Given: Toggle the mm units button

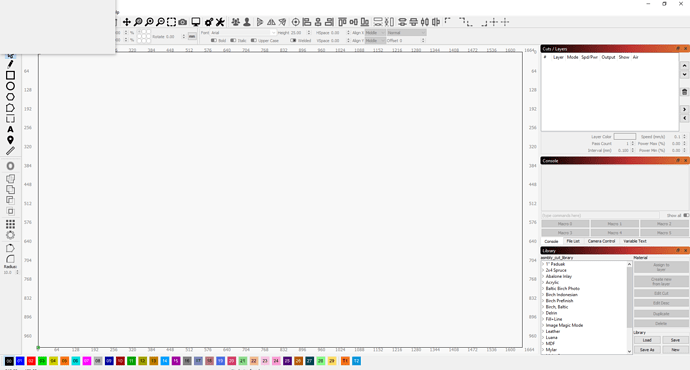Looking at the screenshot, I should point(192,37).
